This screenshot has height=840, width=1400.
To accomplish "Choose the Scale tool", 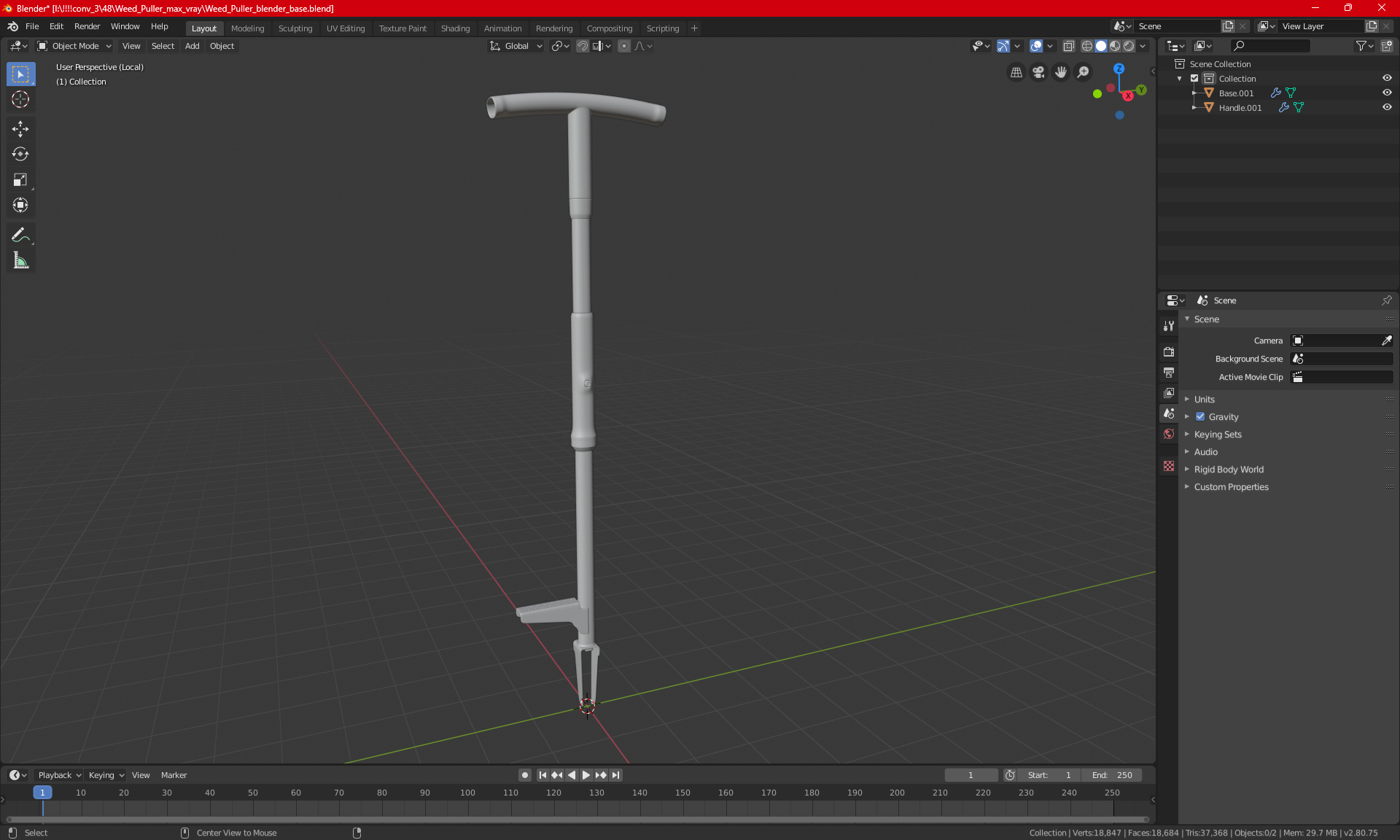I will [20, 179].
